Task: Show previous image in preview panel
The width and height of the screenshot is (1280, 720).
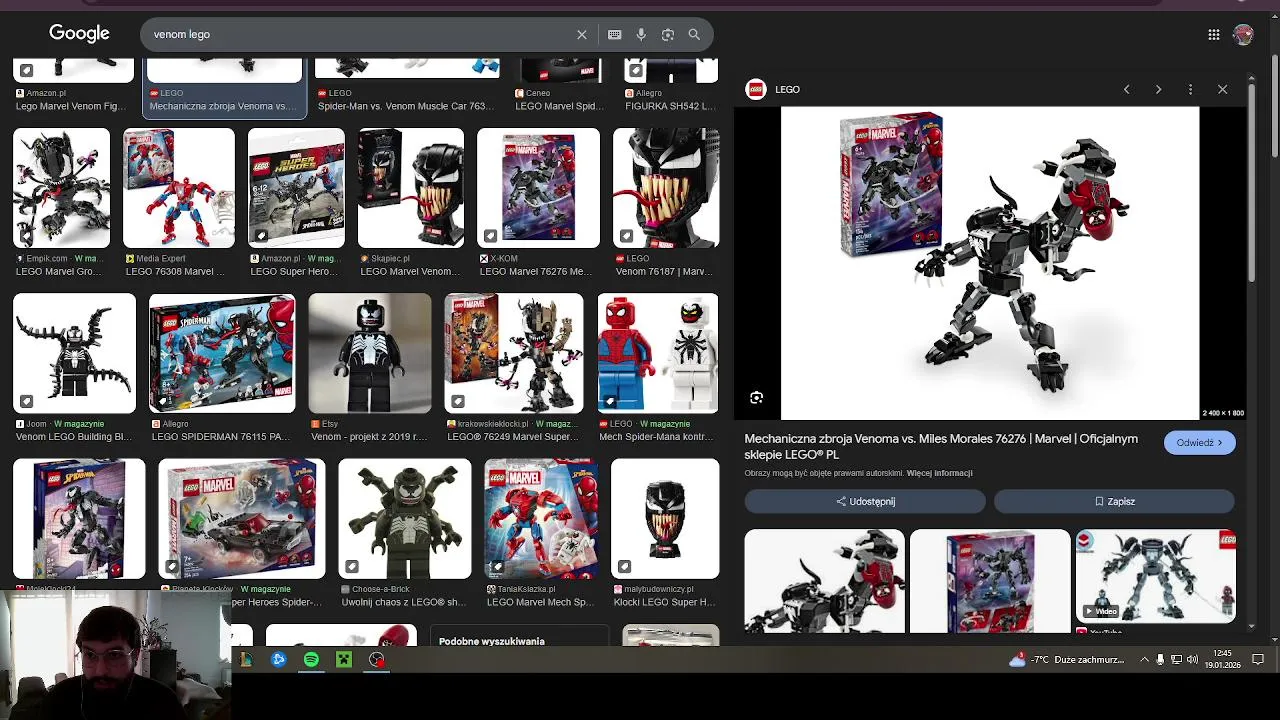Action: (x=1126, y=89)
